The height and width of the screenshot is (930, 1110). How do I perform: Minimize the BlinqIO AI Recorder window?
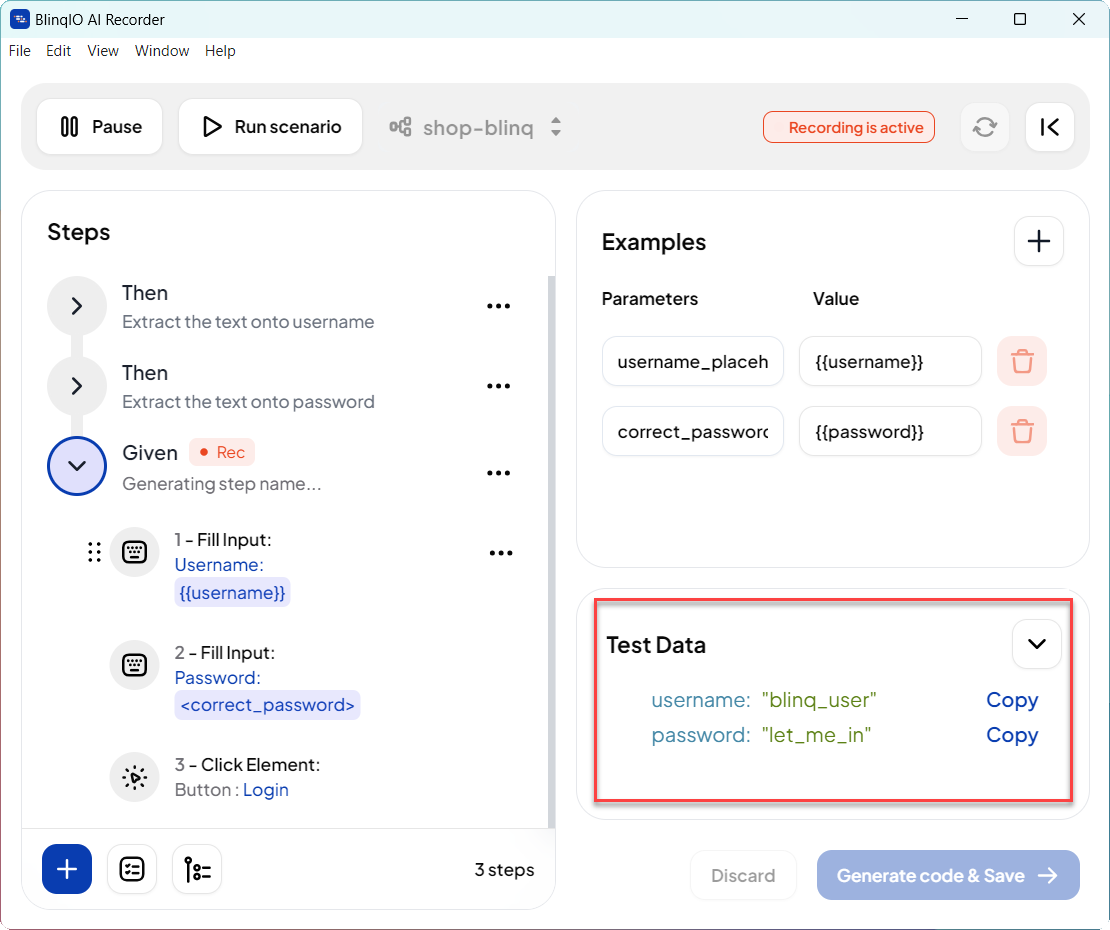pyautogui.click(x=961, y=19)
